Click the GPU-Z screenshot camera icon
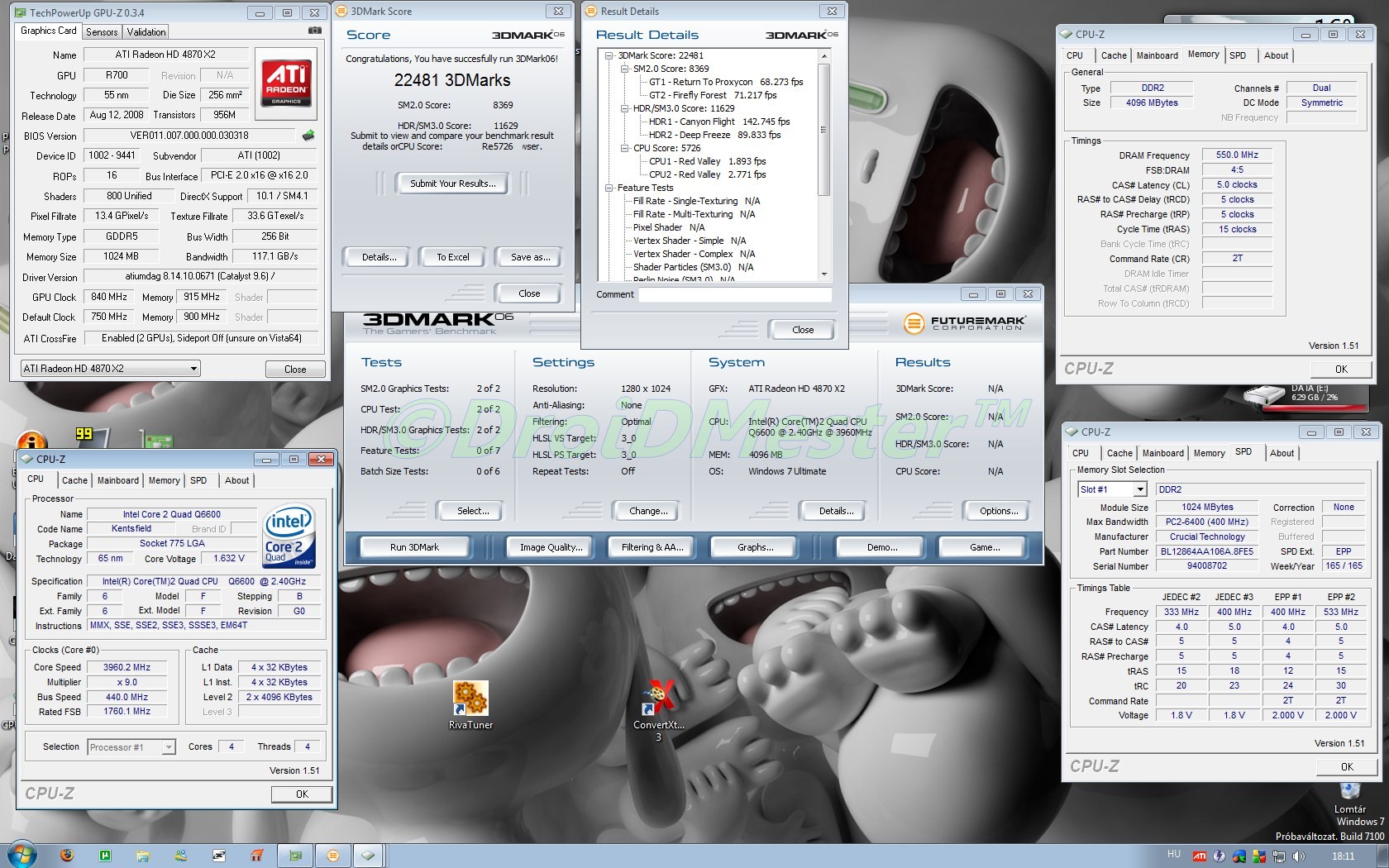 coord(314,31)
